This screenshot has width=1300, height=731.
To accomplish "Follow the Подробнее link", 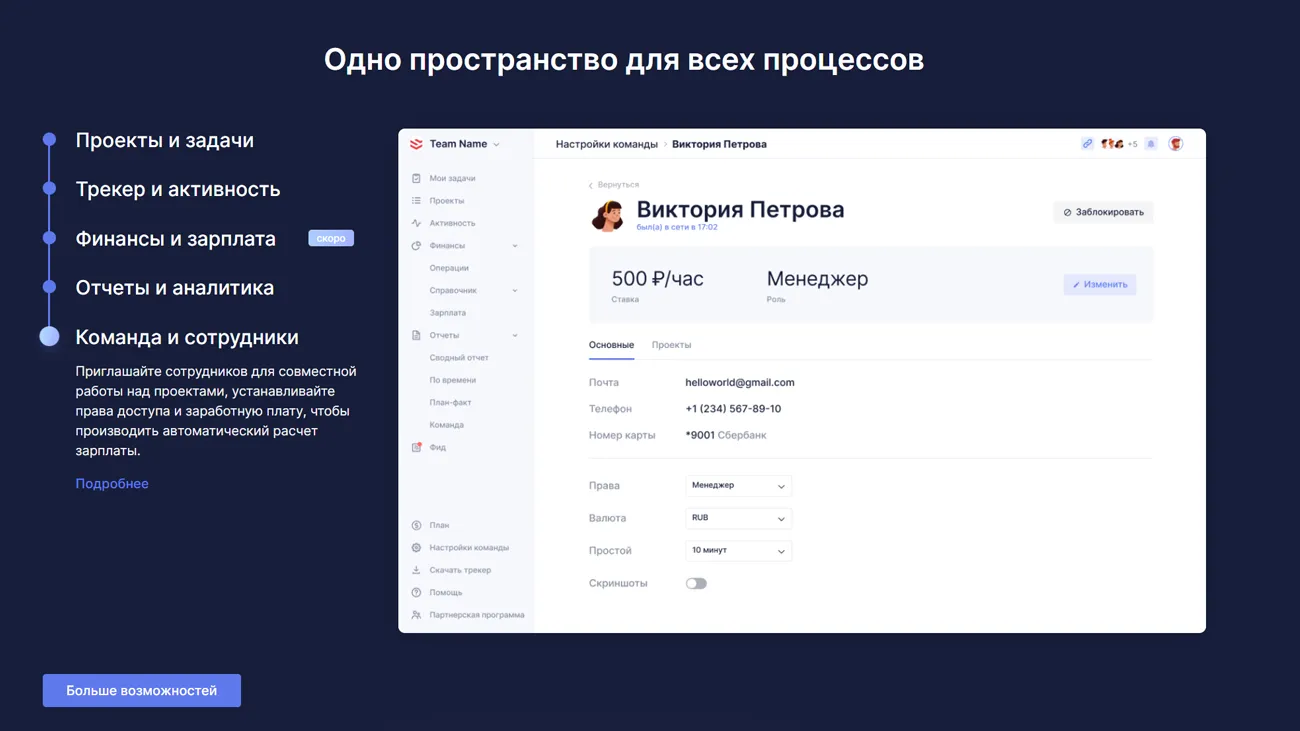I will [x=112, y=484].
